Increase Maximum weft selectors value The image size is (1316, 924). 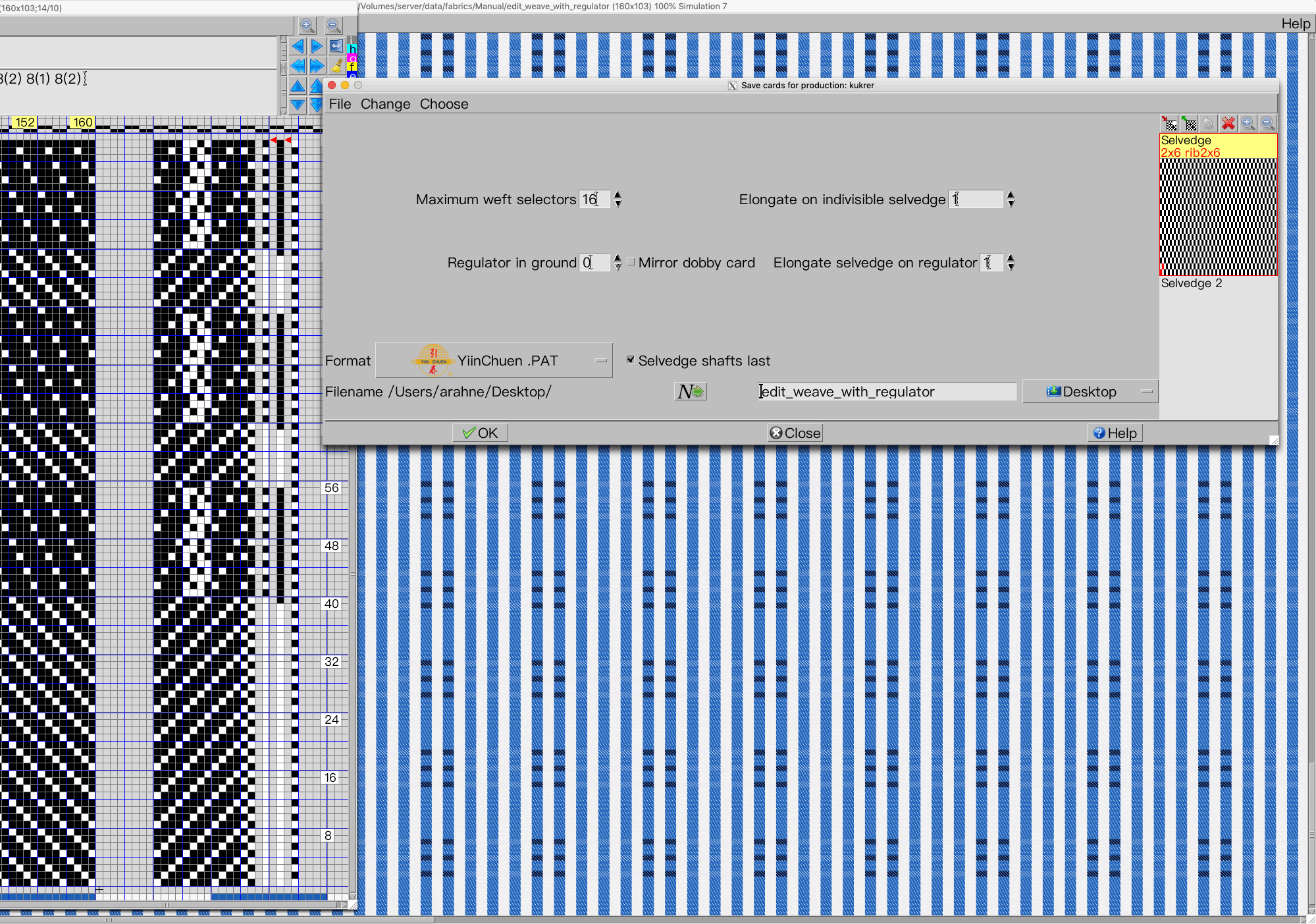618,194
